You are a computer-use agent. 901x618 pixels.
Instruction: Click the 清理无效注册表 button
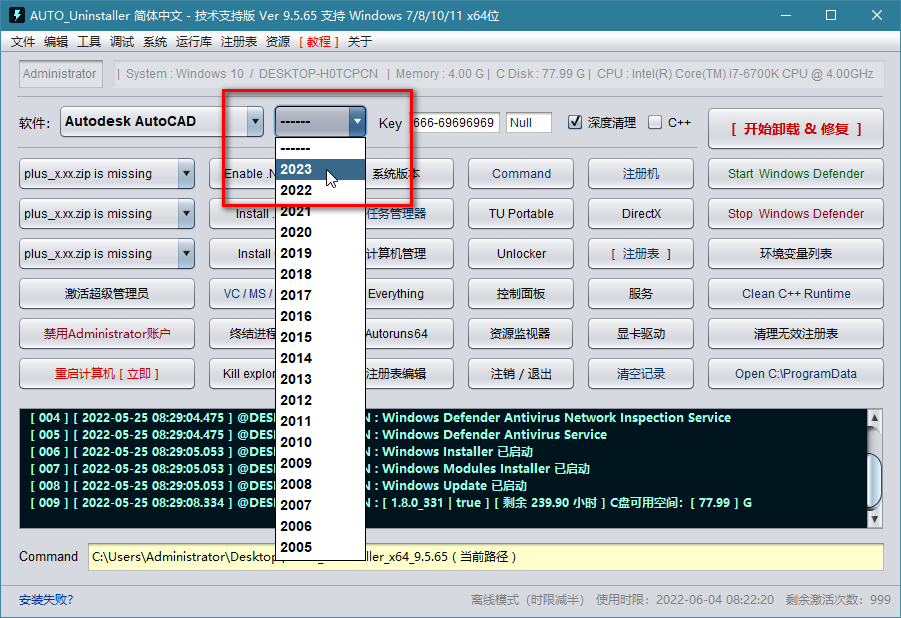(795, 333)
